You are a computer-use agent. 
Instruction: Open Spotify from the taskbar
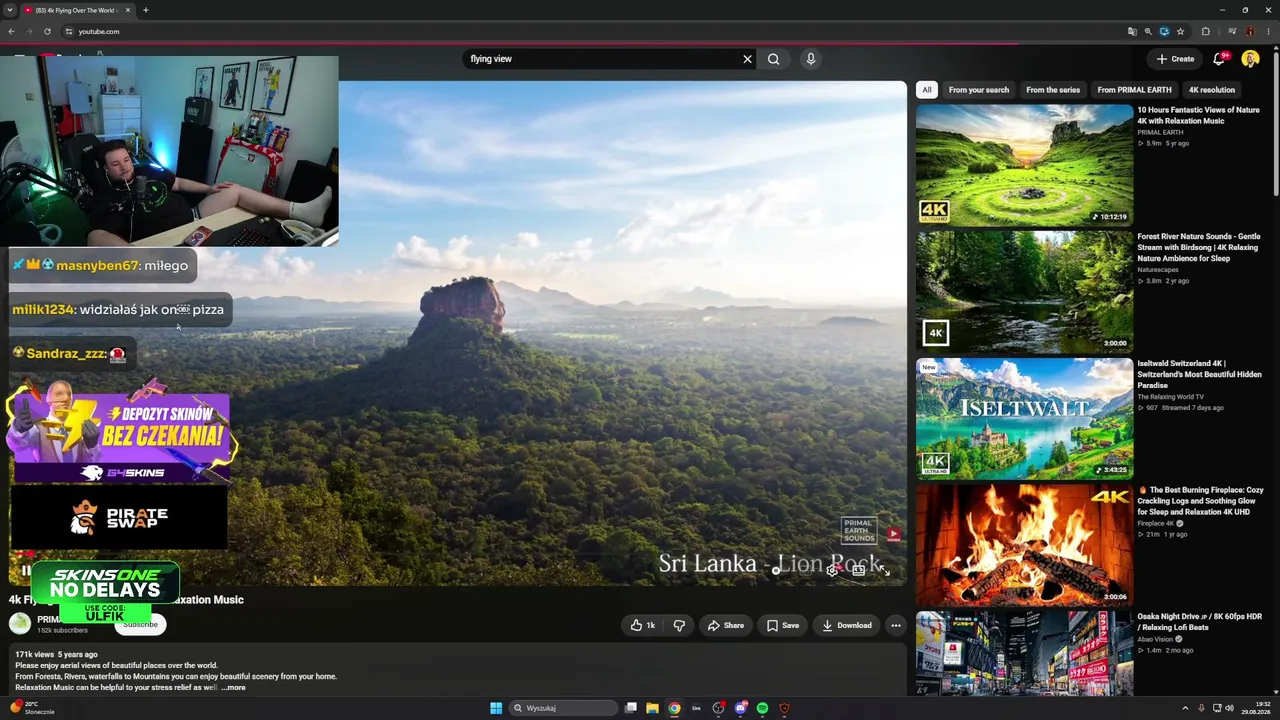(762, 708)
